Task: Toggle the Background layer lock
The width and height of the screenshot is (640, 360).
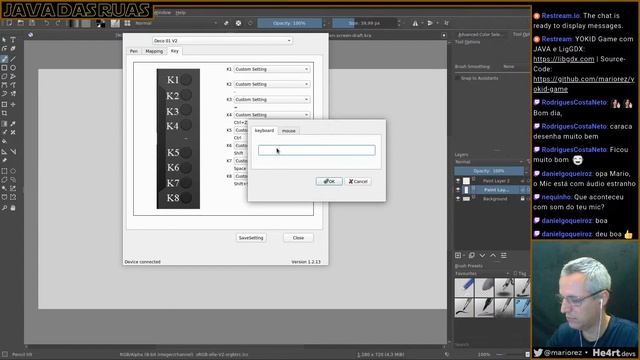Action: click(x=522, y=199)
